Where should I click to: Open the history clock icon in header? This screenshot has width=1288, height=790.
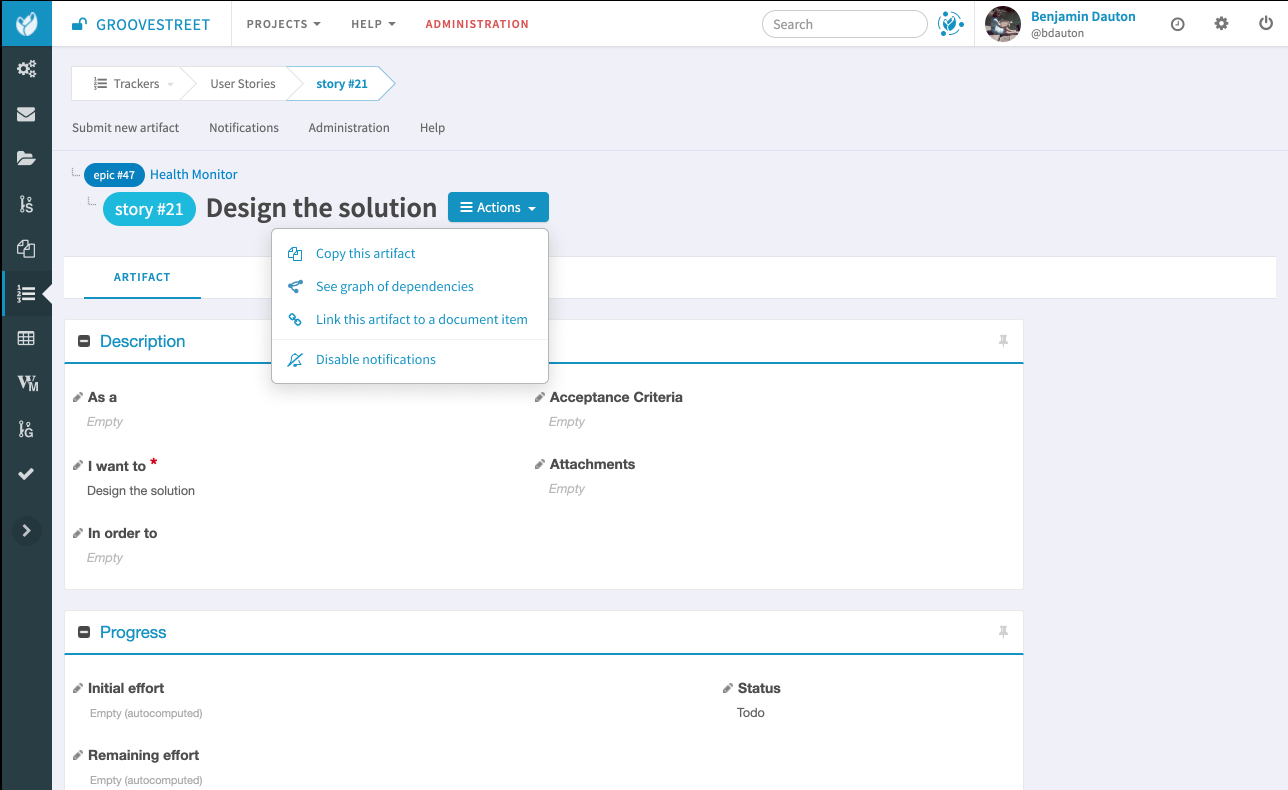point(1177,24)
